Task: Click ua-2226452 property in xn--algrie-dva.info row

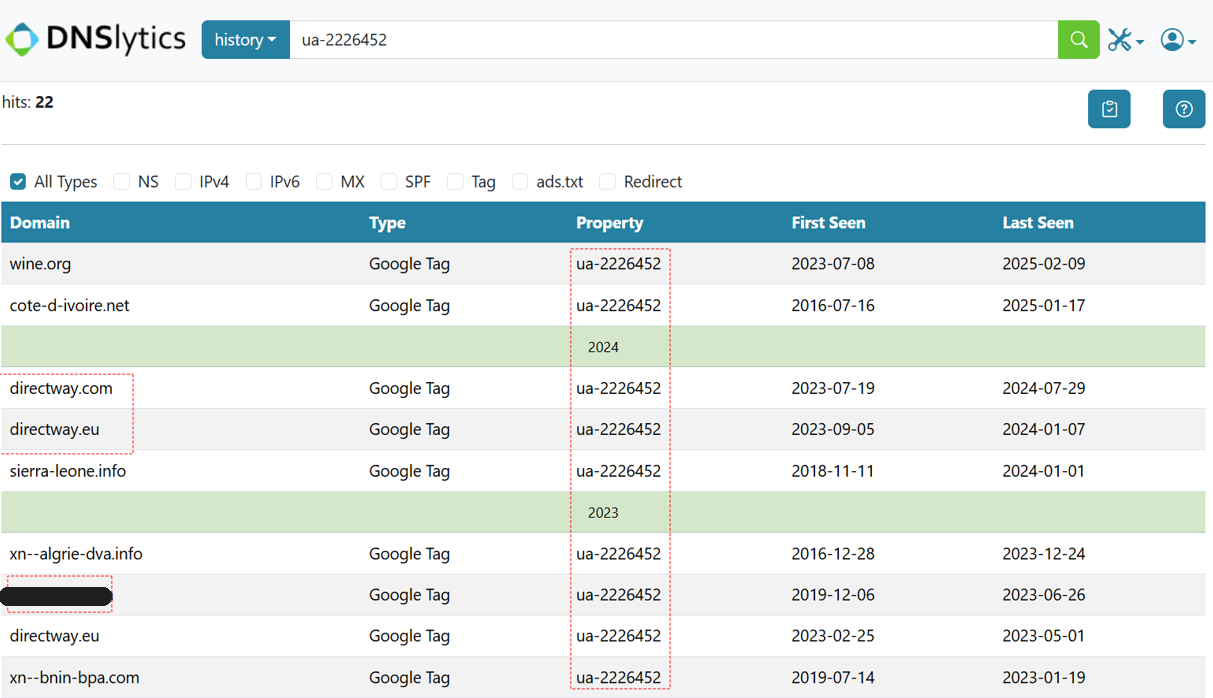Action: coord(618,553)
